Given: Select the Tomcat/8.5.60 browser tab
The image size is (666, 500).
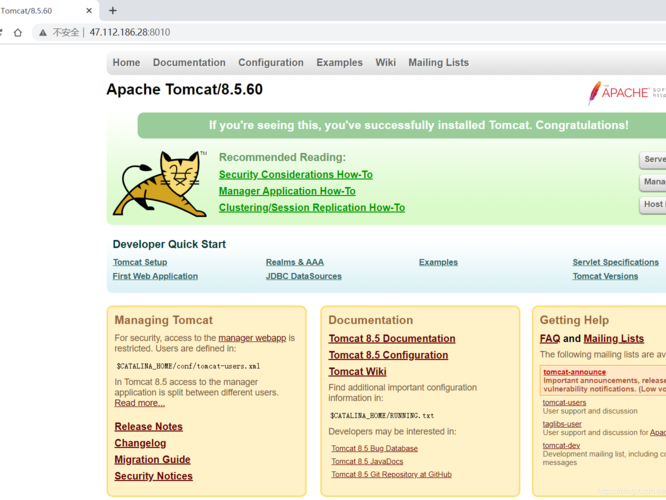Looking at the screenshot, I should (47, 11).
